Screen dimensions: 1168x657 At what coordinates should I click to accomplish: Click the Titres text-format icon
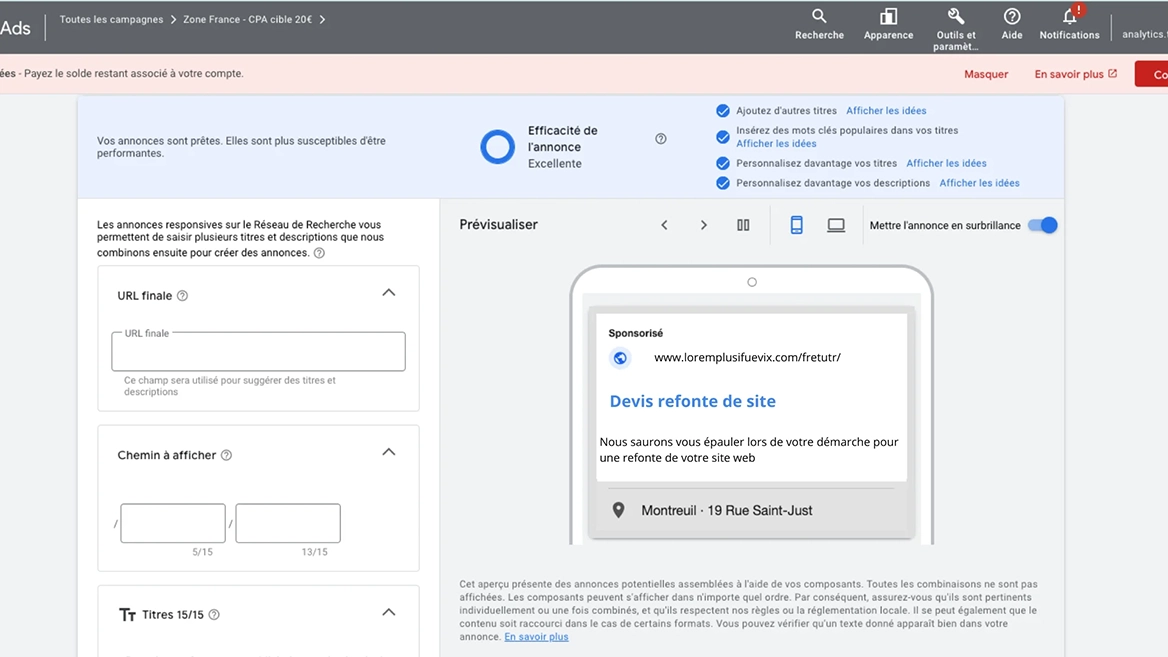(x=127, y=615)
